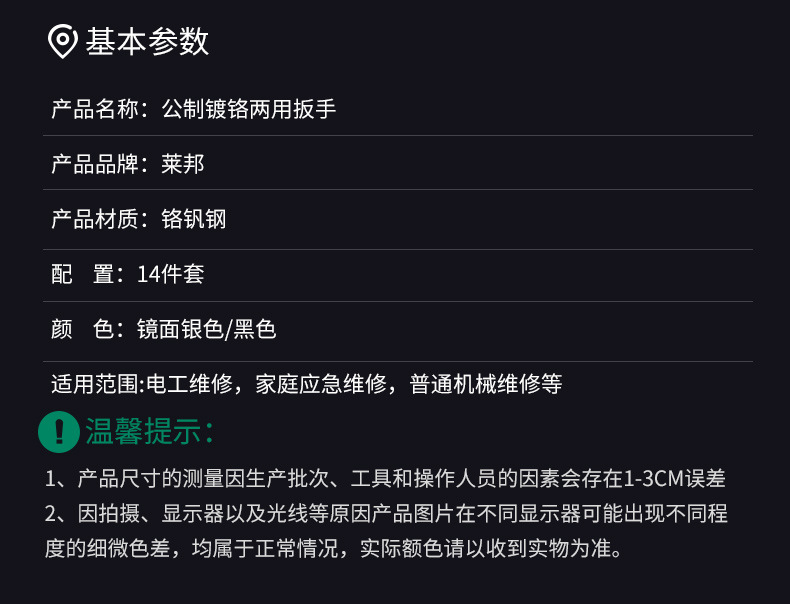The image size is (790, 604).
Task: Click the color value 镜面银色/黑色
Action: [206, 329]
